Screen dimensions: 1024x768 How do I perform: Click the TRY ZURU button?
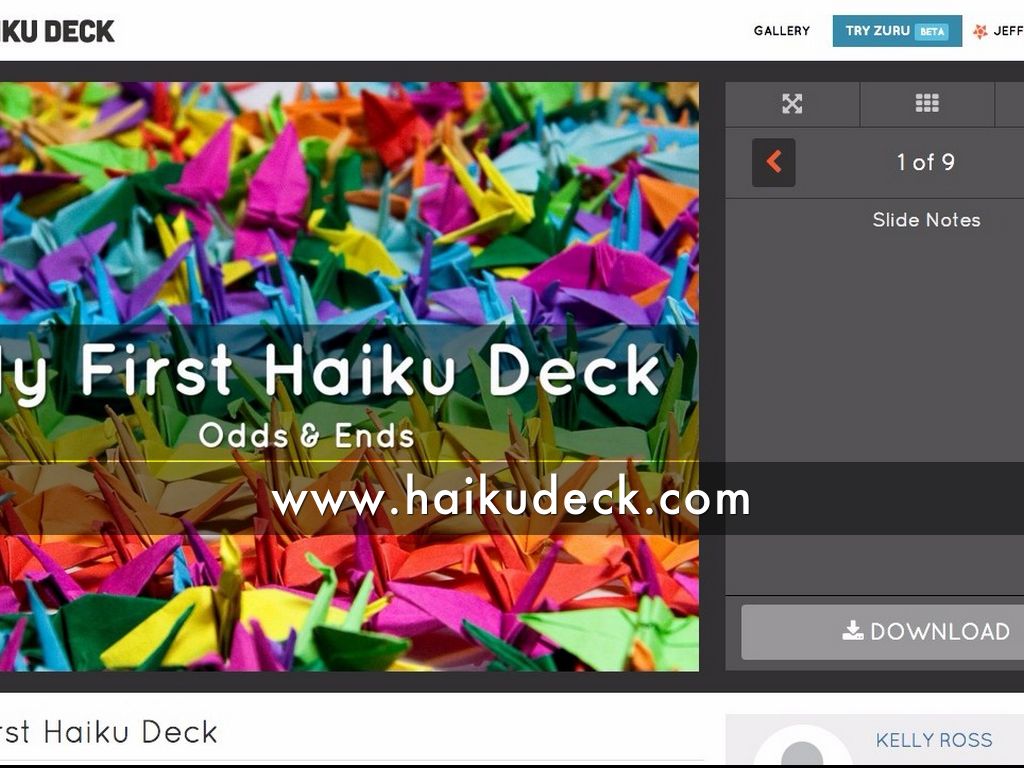click(897, 31)
